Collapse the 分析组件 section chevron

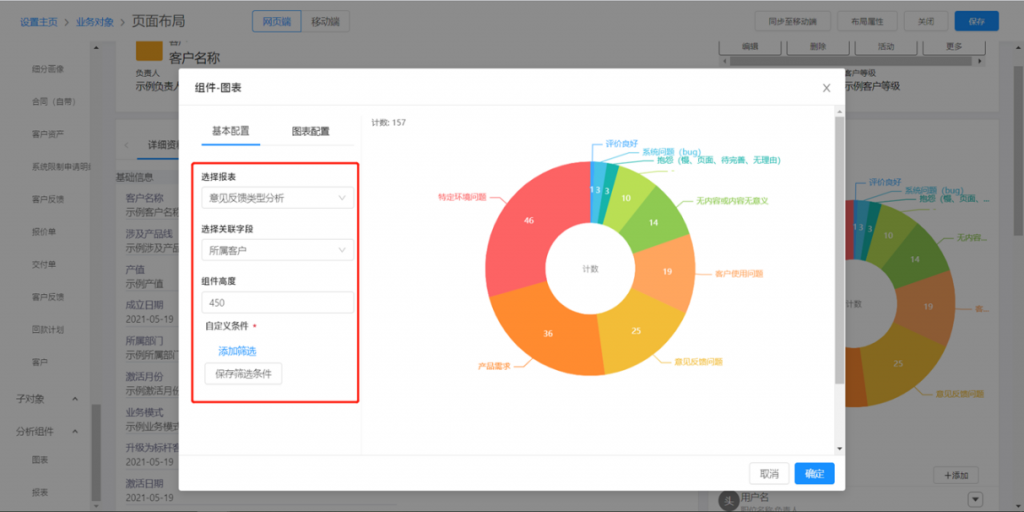tap(76, 432)
